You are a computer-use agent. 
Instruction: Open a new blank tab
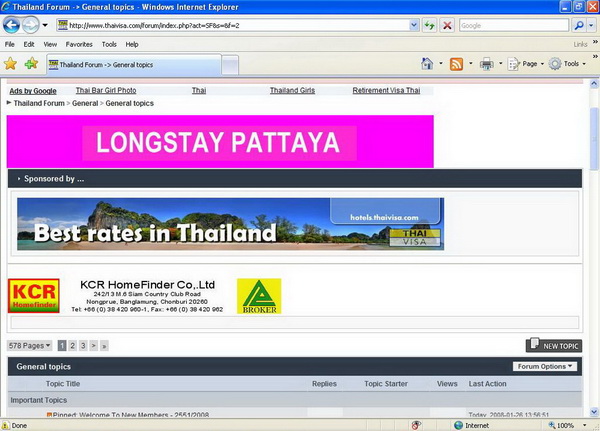230,65
